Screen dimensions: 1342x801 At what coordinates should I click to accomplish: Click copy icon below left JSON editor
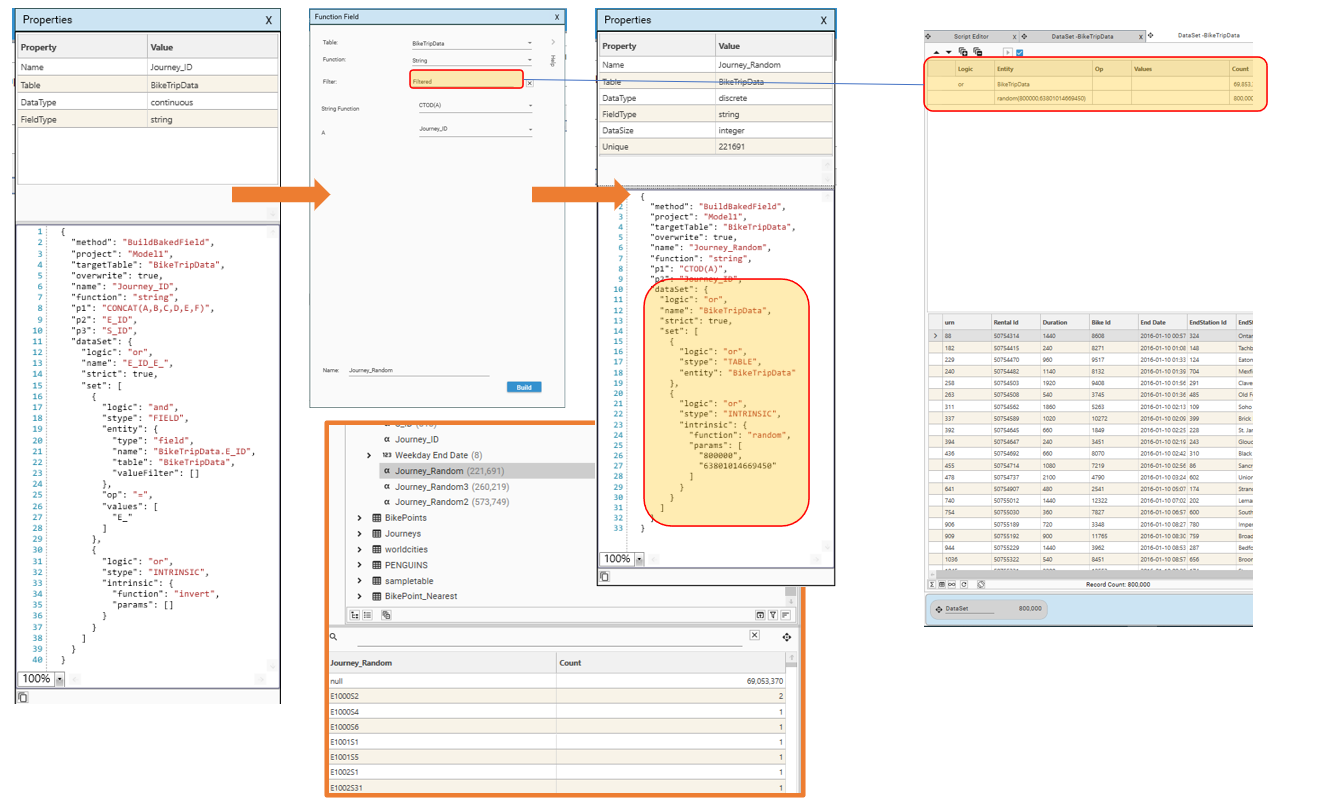pyautogui.click(x=23, y=697)
